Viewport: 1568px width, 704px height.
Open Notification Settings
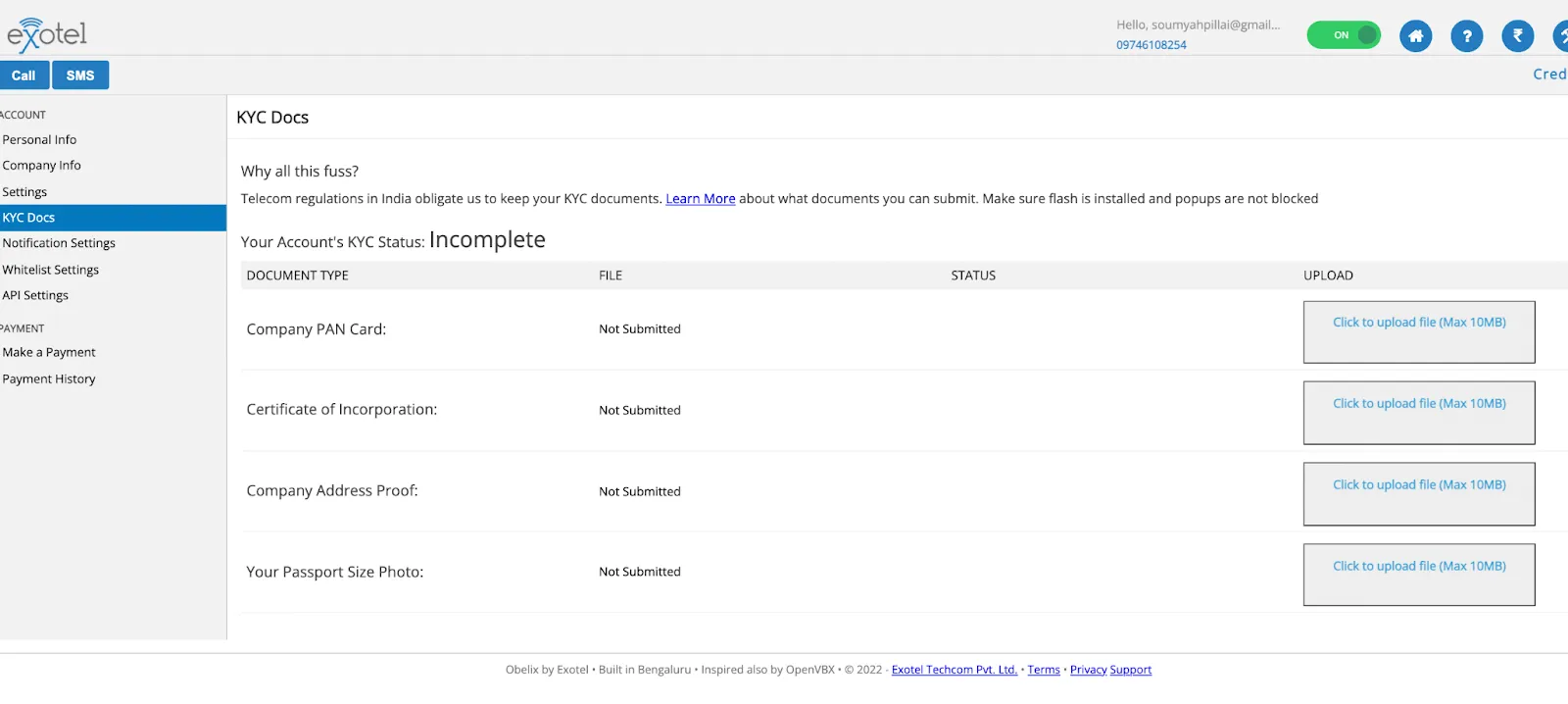tap(59, 243)
